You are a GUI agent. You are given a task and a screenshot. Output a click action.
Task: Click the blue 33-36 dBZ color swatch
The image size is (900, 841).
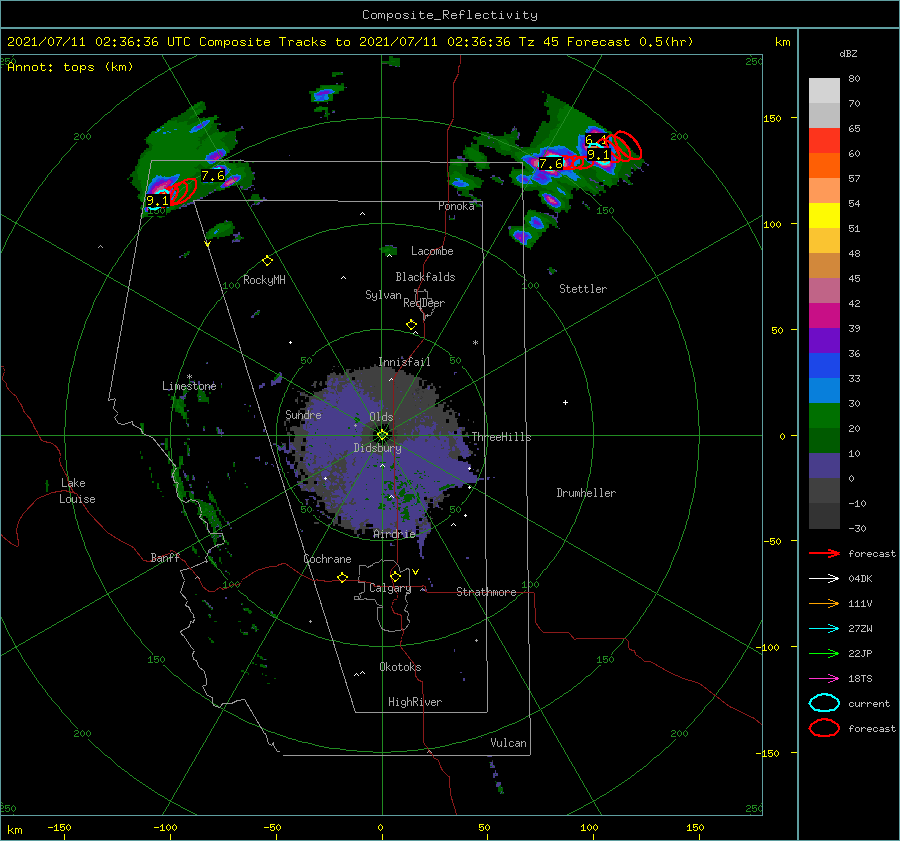click(x=824, y=365)
